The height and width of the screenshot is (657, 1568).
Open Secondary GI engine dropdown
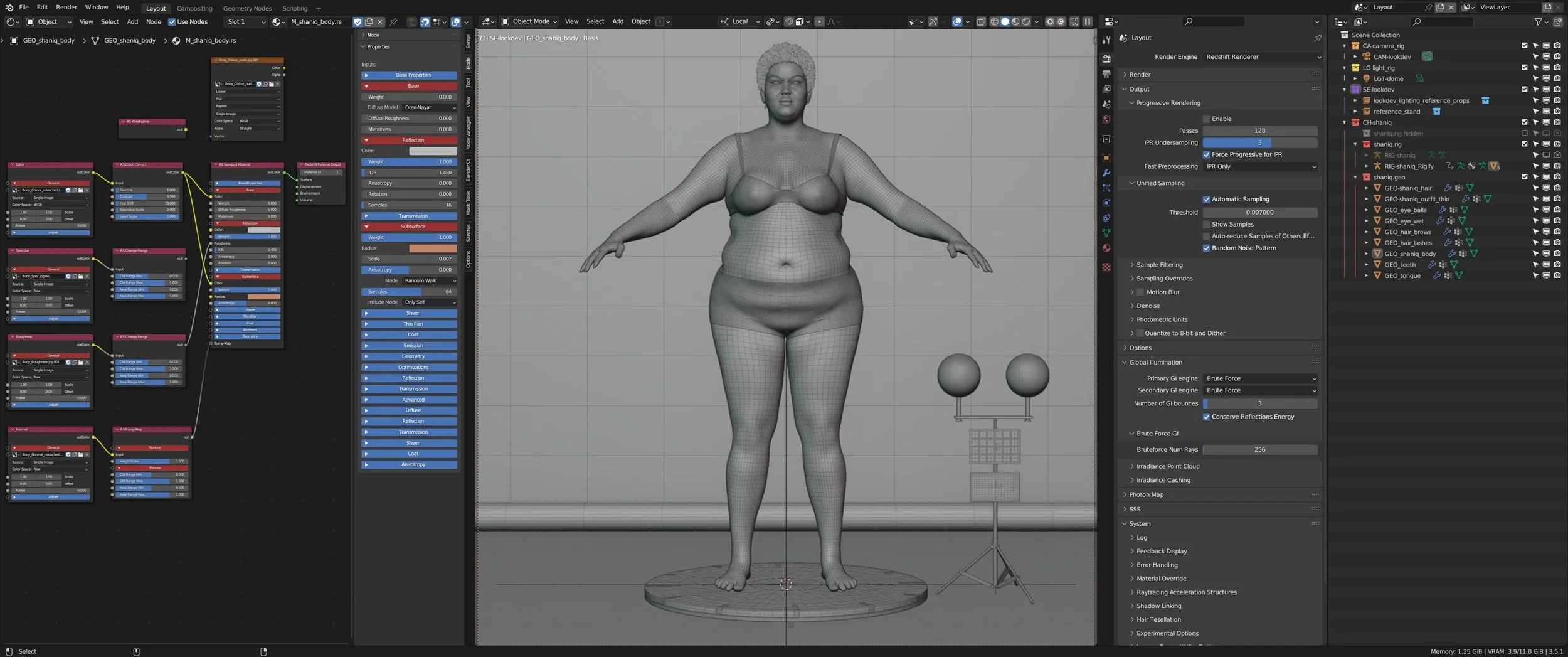click(x=1259, y=390)
